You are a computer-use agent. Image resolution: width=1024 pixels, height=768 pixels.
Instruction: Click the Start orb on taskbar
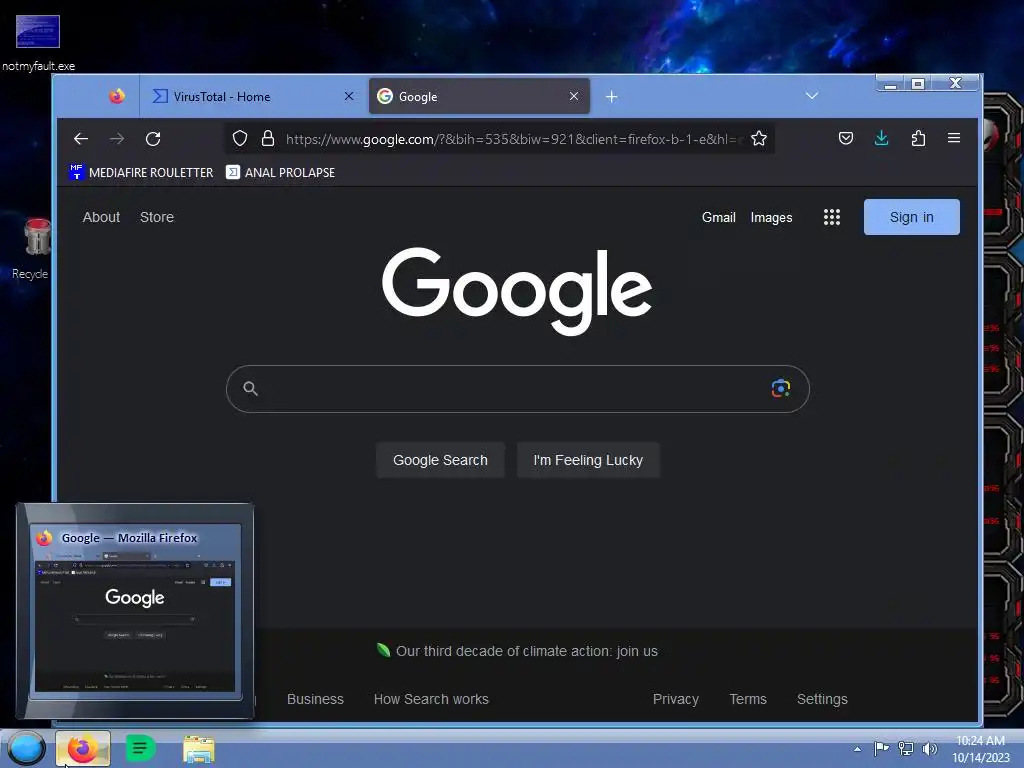(26, 748)
